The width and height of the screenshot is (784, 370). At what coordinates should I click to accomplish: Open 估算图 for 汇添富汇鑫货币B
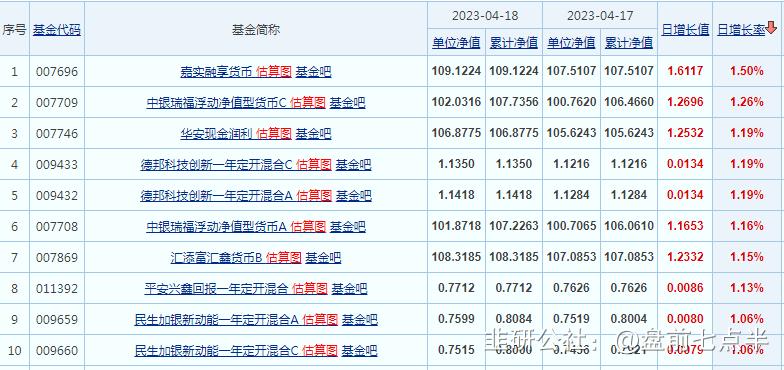click(x=284, y=258)
